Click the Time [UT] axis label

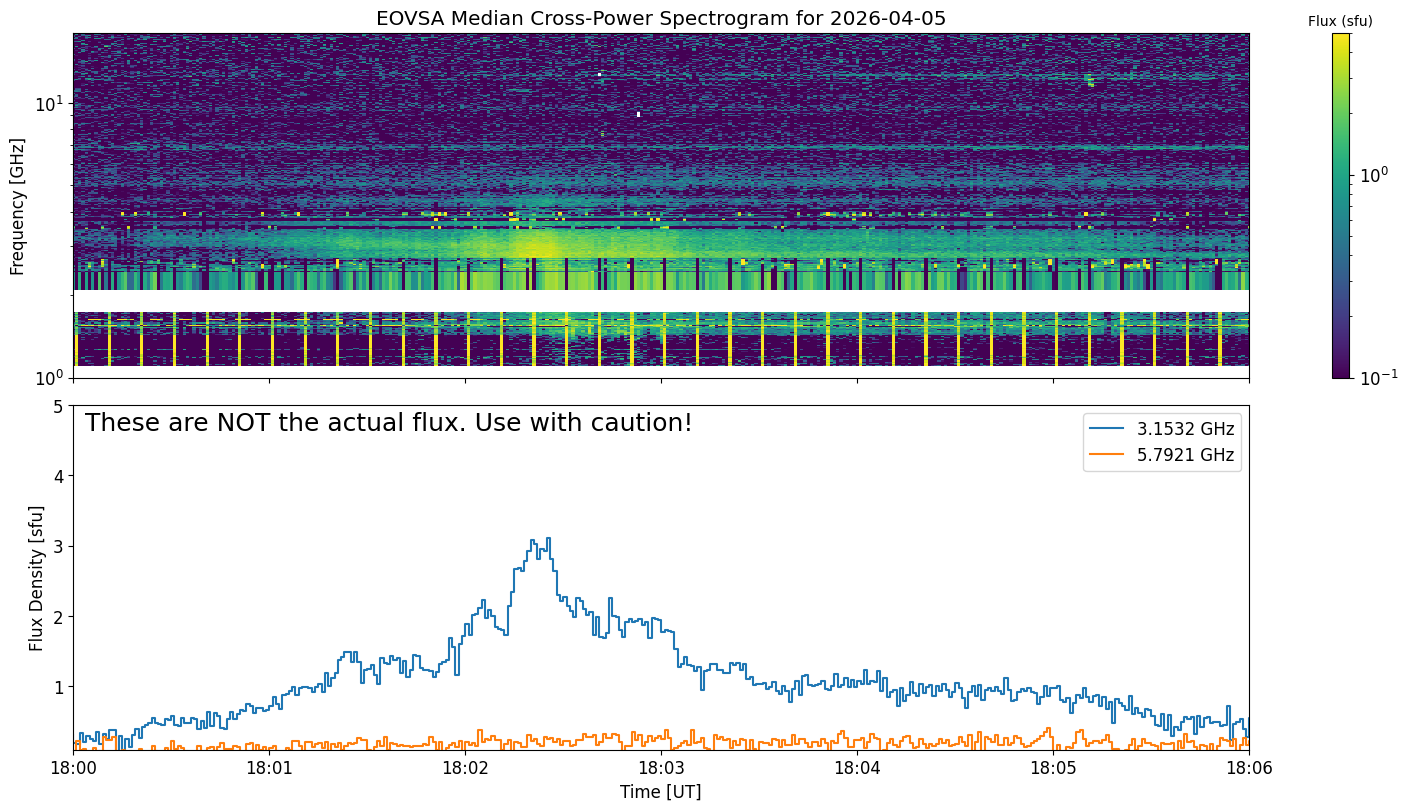coord(661,792)
